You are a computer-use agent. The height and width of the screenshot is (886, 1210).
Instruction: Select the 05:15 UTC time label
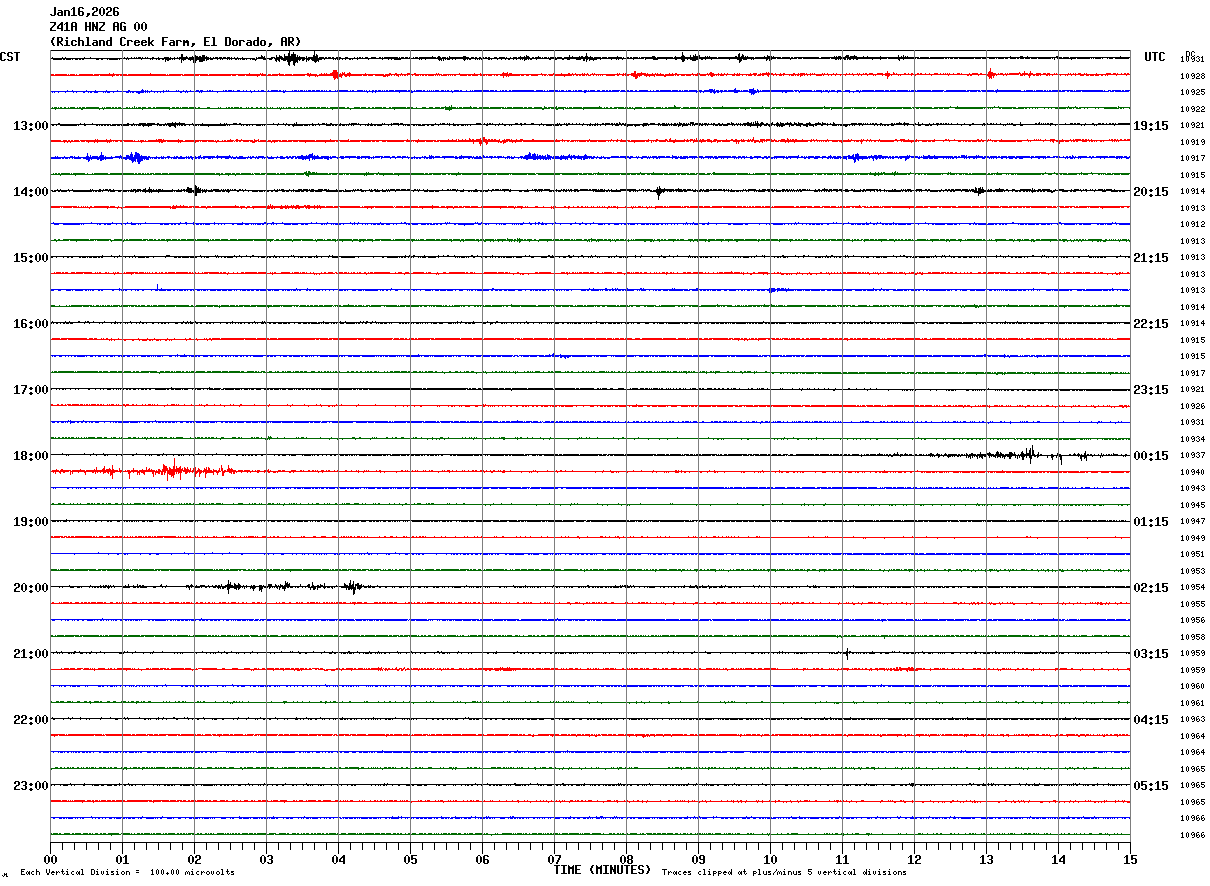pos(1151,786)
